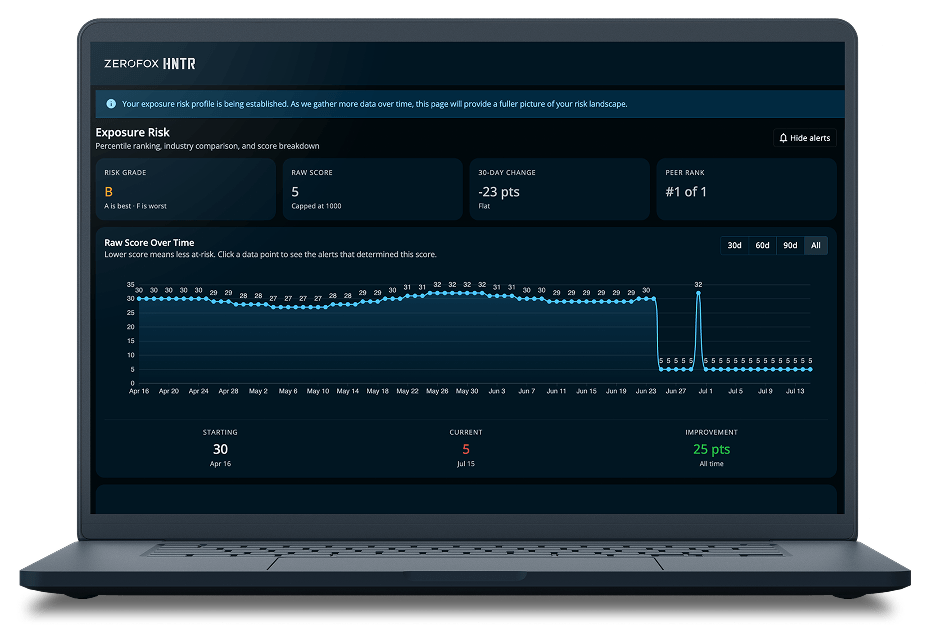
Task: Click the Starting score value 30
Action: [220, 449]
